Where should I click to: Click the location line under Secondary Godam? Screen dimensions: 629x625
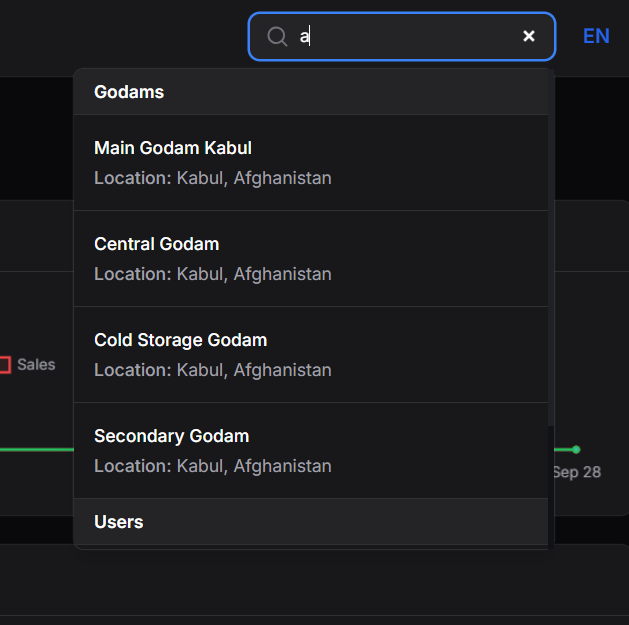point(213,466)
